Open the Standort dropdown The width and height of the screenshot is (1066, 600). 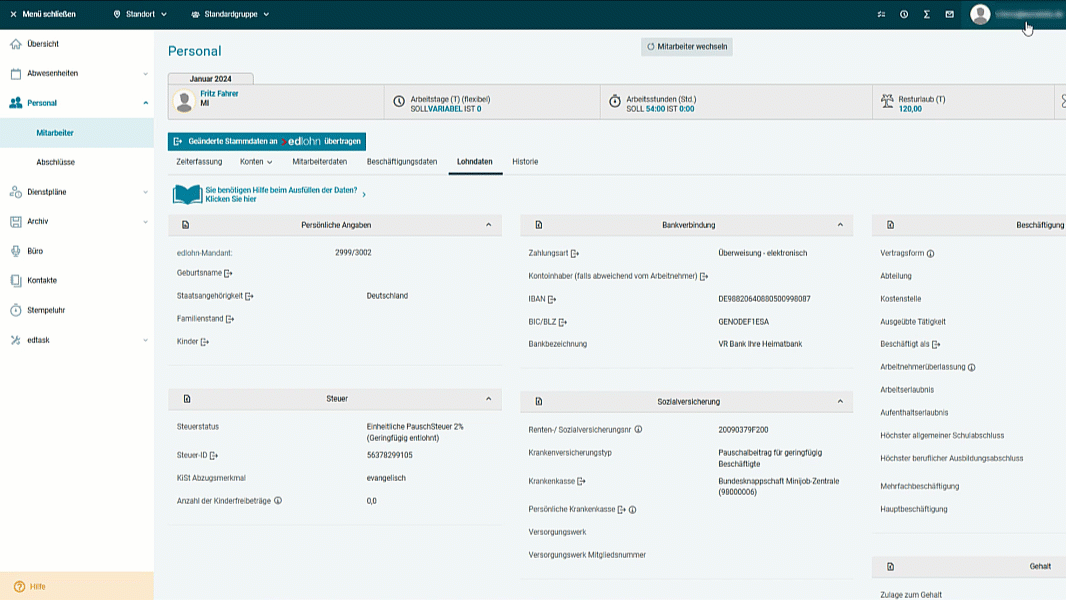140,14
